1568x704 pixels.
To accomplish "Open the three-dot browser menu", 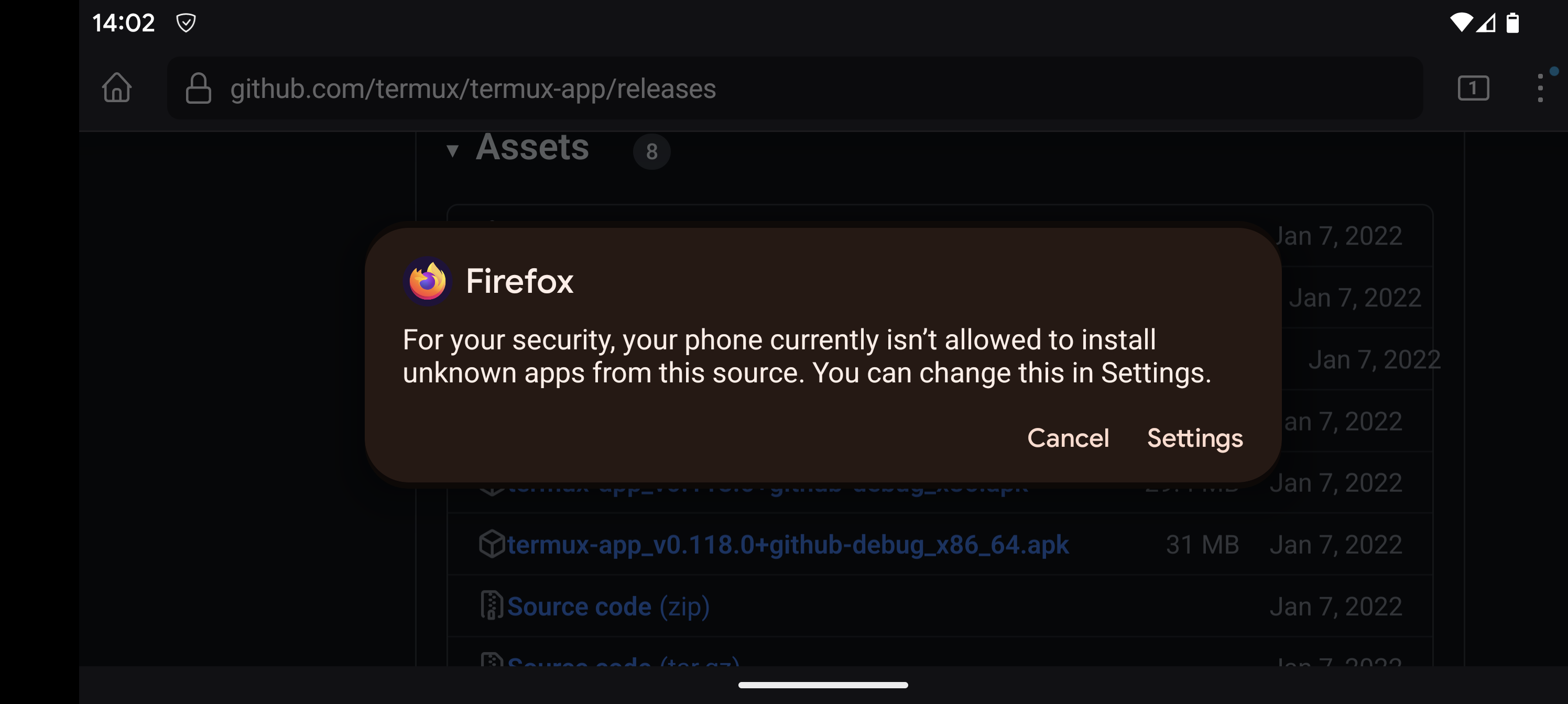I will 1540,88.
